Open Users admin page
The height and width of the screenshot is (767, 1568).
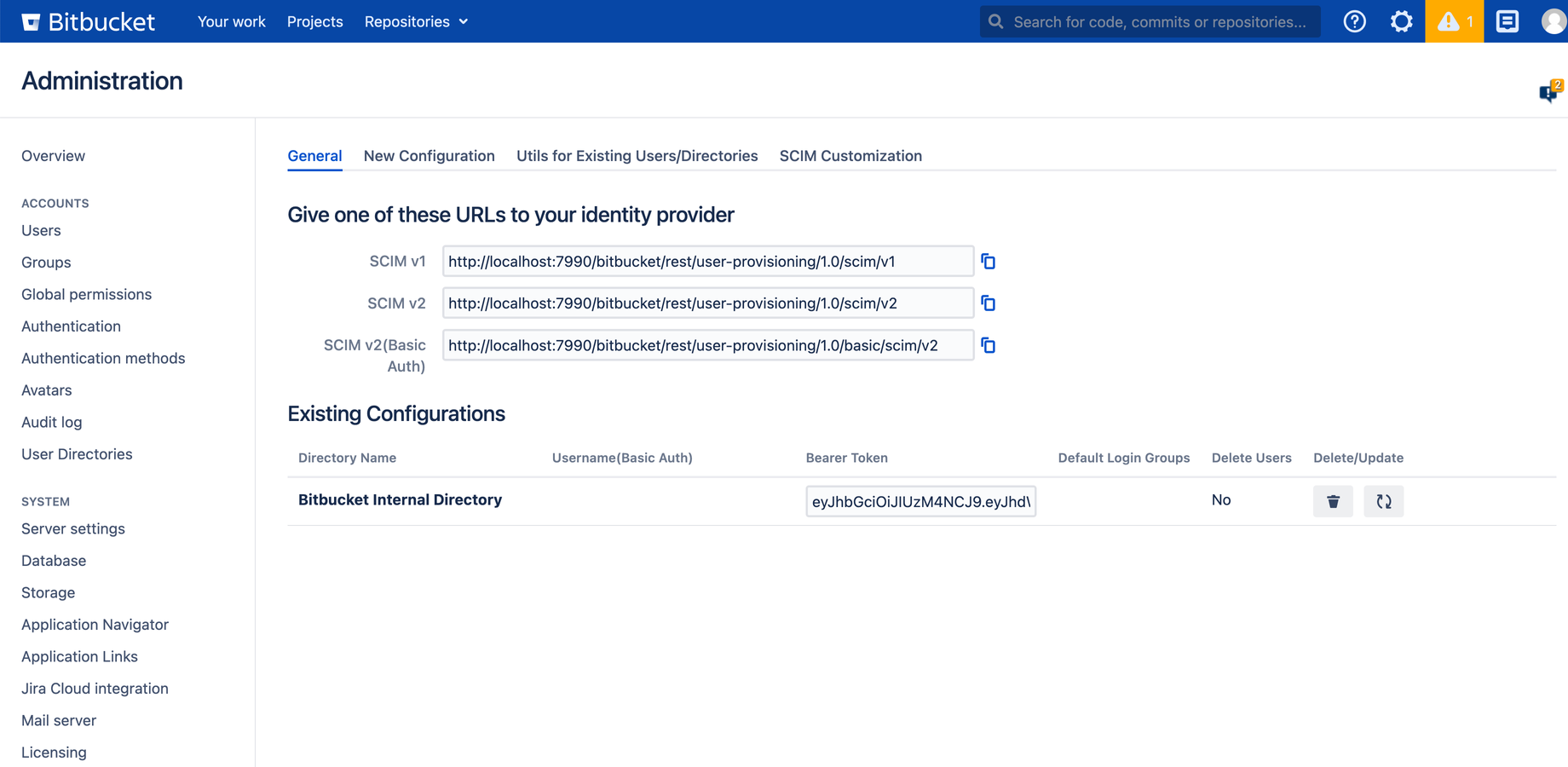pos(41,230)
